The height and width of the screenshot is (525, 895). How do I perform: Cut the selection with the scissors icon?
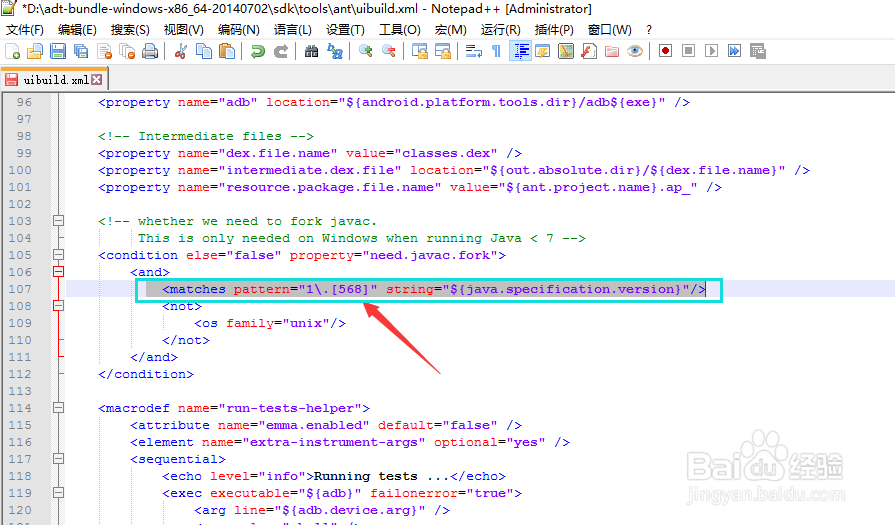181,51
